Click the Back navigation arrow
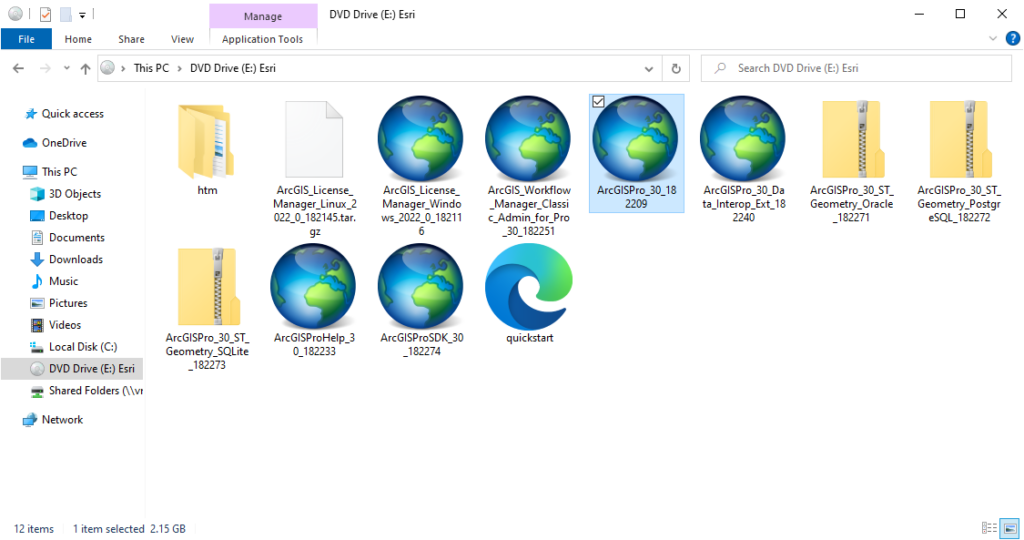This screenshot has height=540, width=1024. click(x=18, y=68)
